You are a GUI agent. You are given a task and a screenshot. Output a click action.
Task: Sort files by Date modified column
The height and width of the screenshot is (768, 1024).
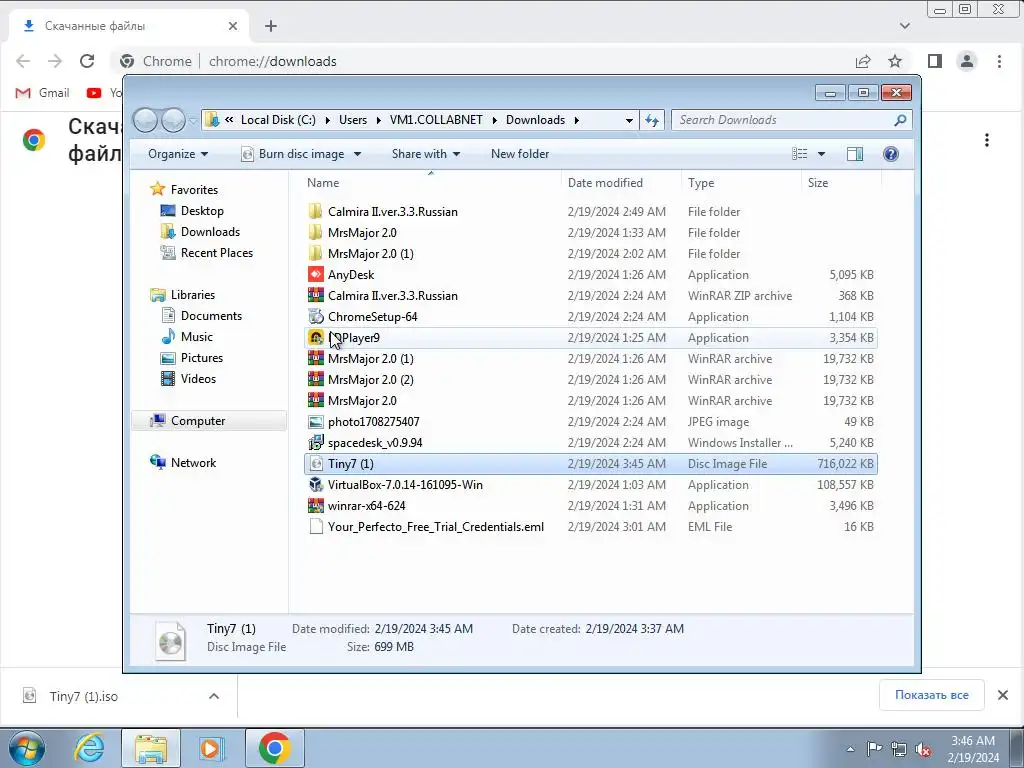pyautogui.click(x=605, y=183)
